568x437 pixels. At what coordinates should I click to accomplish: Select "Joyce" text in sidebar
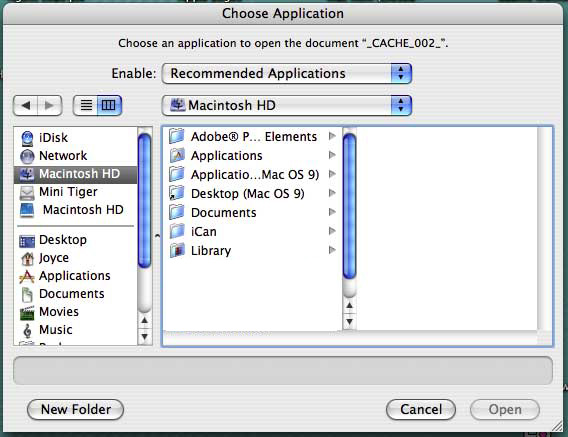[x=54, y=258]
